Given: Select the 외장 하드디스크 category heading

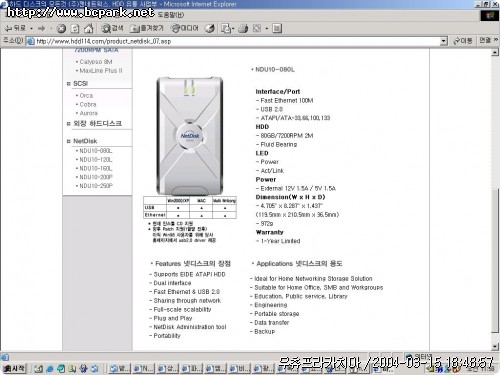Looking at the screenshot, I should (97, 124).
